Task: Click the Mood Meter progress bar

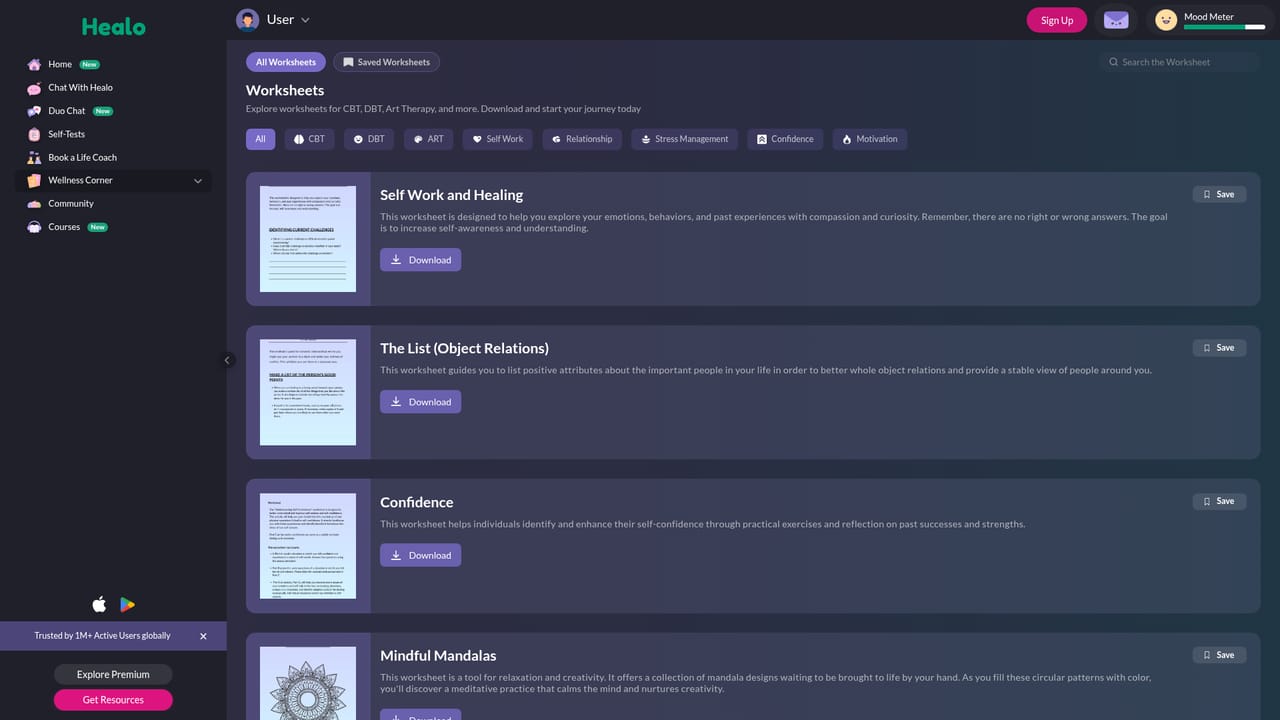Action: point(1225,27)
